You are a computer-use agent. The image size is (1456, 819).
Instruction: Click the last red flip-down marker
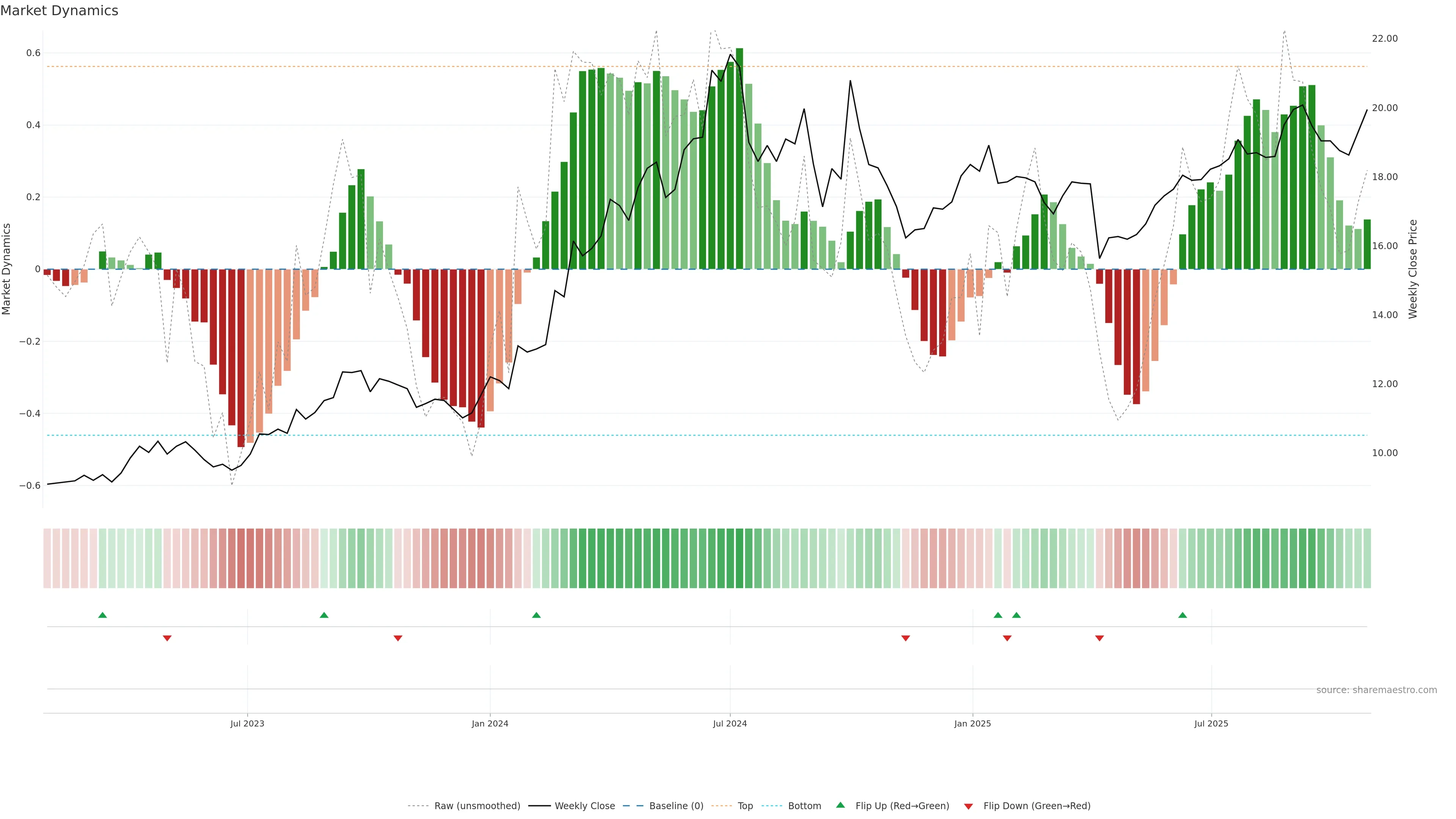tap(1099, 638)
